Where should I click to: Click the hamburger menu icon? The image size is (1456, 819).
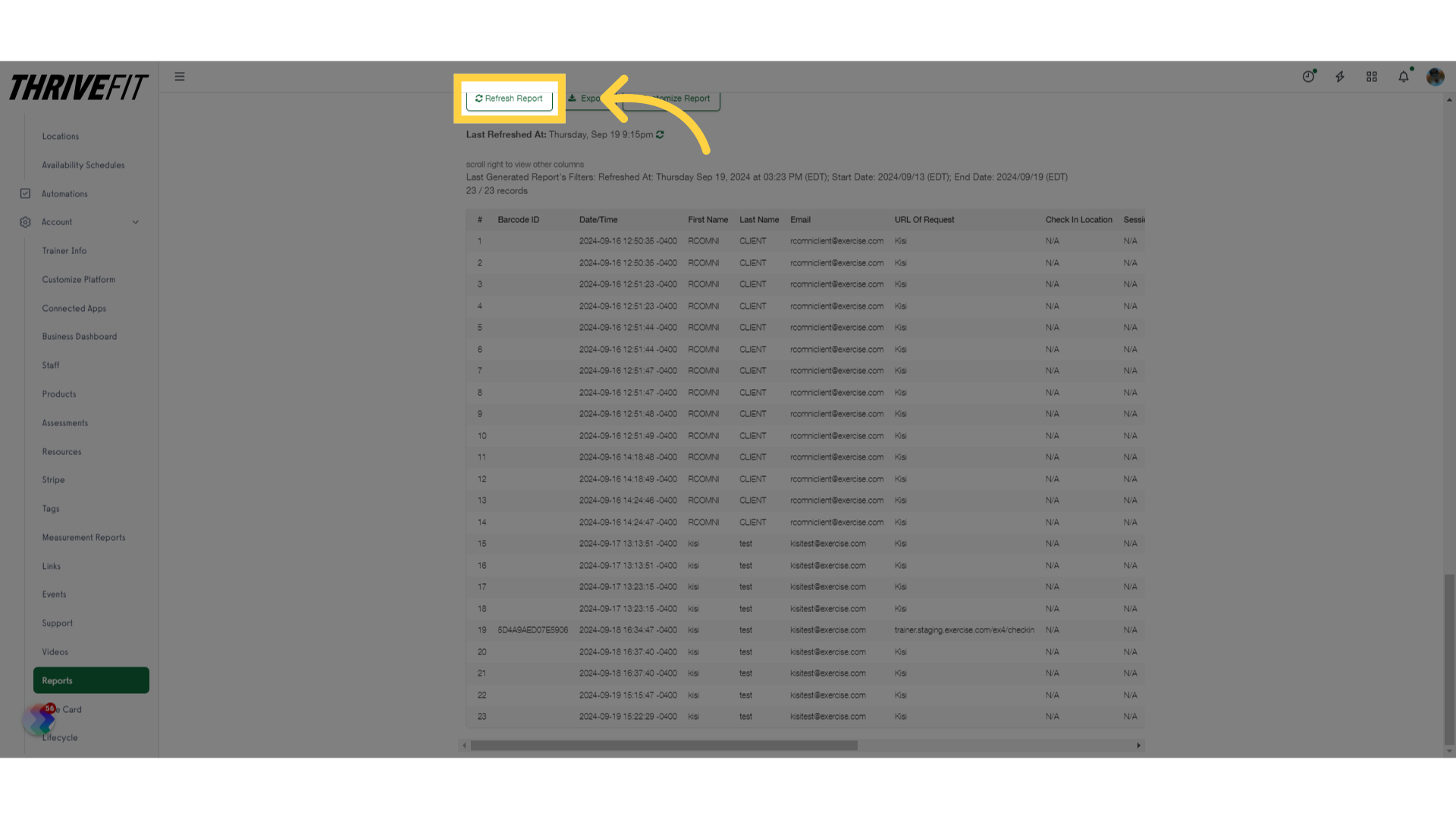pos(180,76)
